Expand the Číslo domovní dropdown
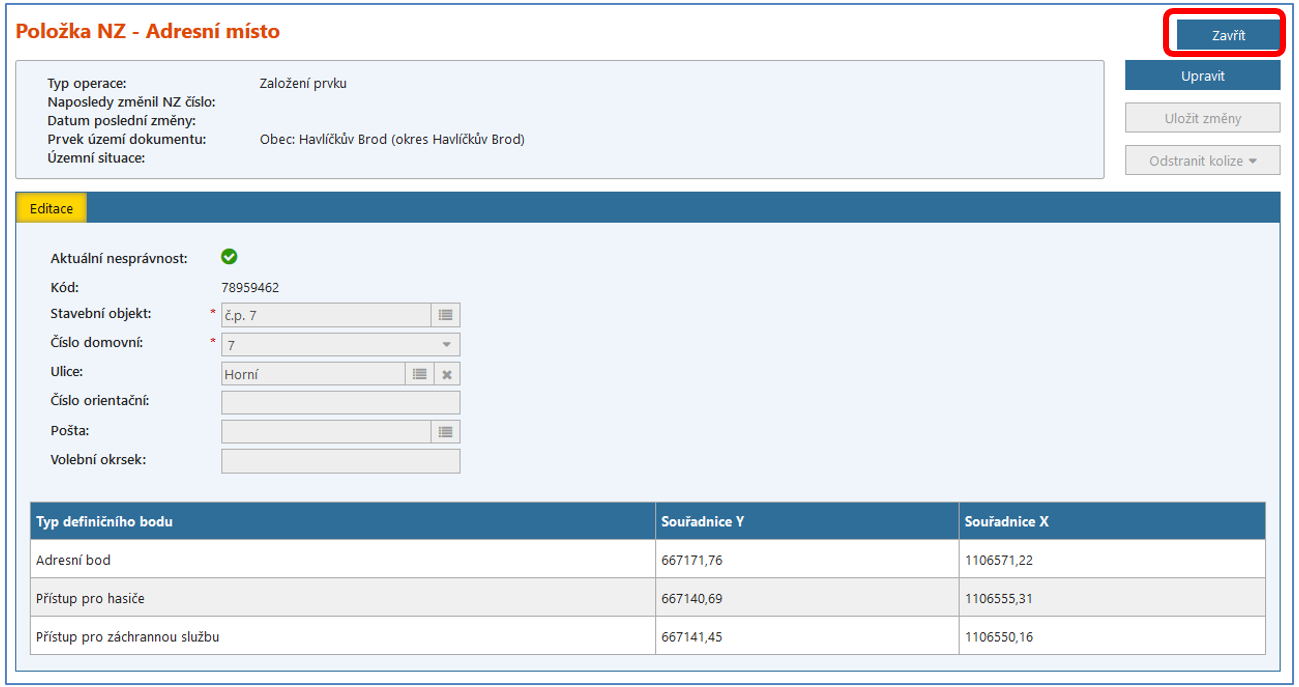1299x687 pixels. click(446, 345)
